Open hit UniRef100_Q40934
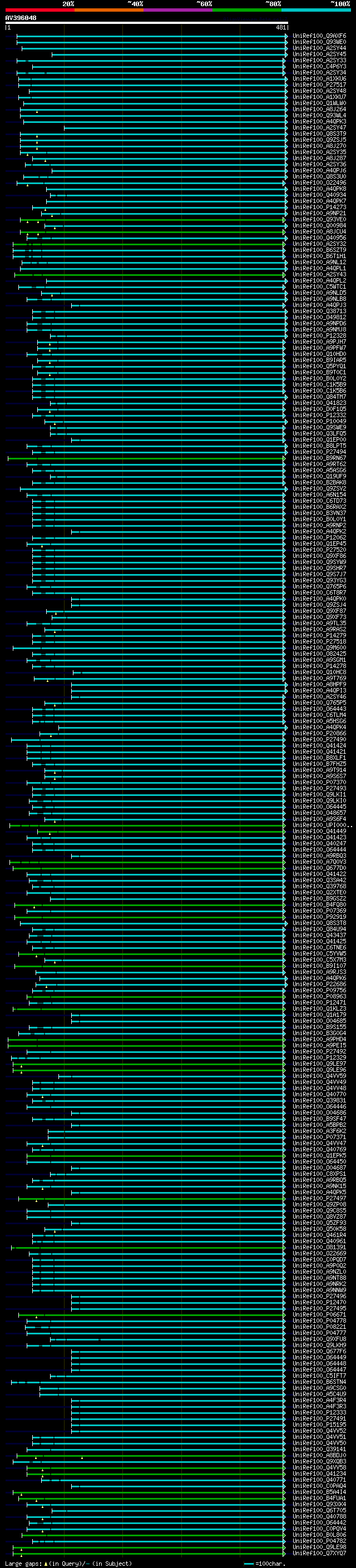This screenshot has width=356, height=1568. [x=319, y=195]
